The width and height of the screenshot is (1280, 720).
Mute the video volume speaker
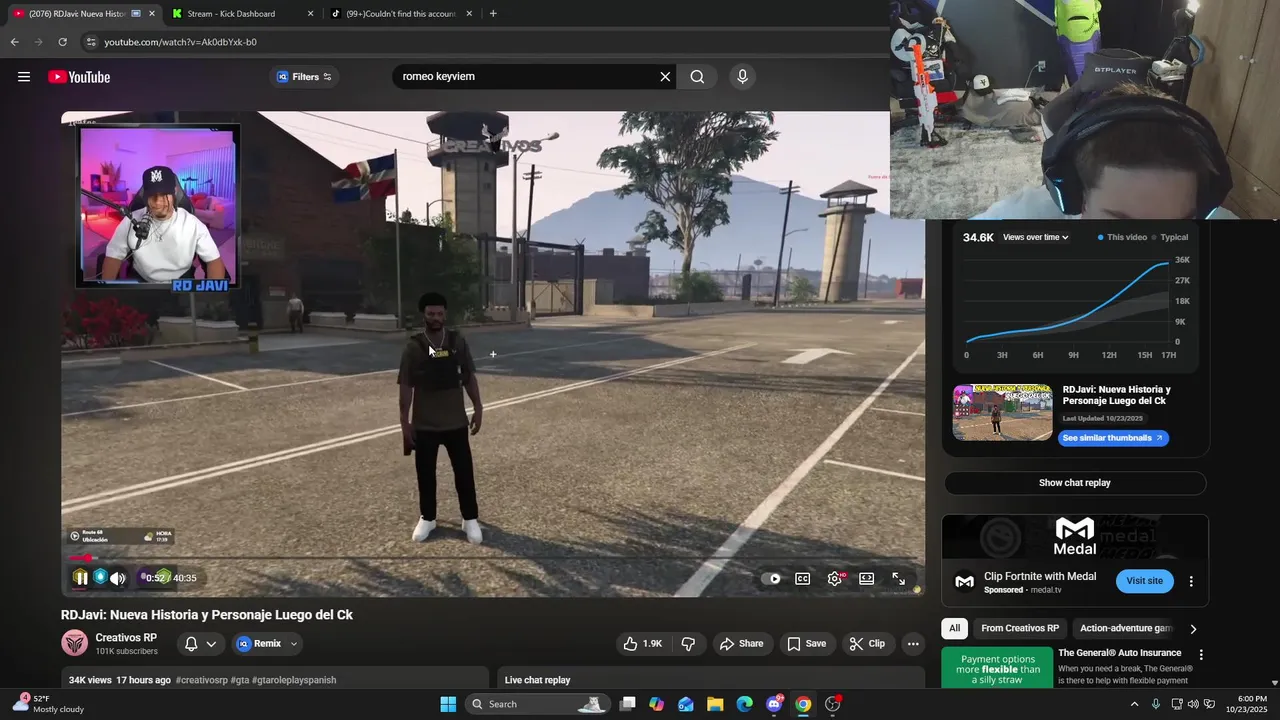click(118, 578)
